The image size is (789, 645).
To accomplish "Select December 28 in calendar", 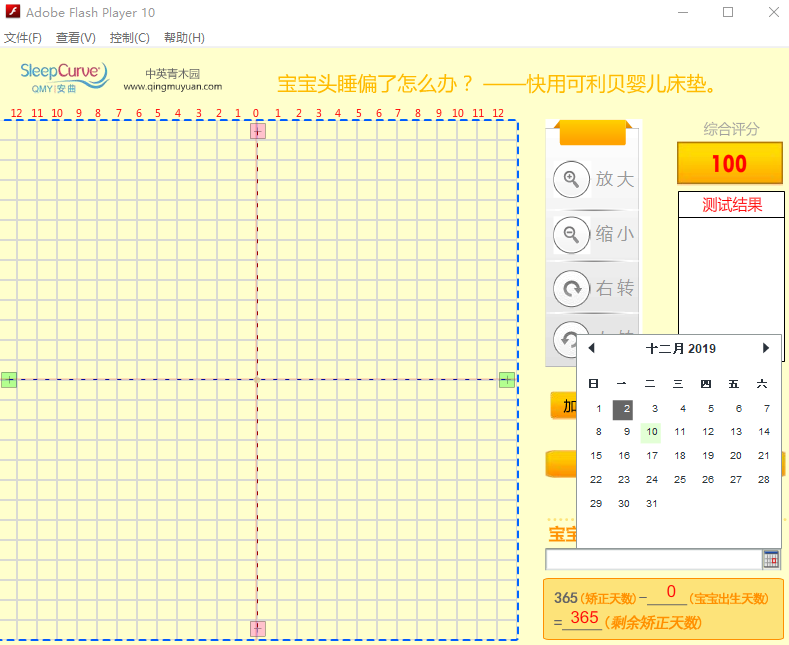I will [763, 479].
